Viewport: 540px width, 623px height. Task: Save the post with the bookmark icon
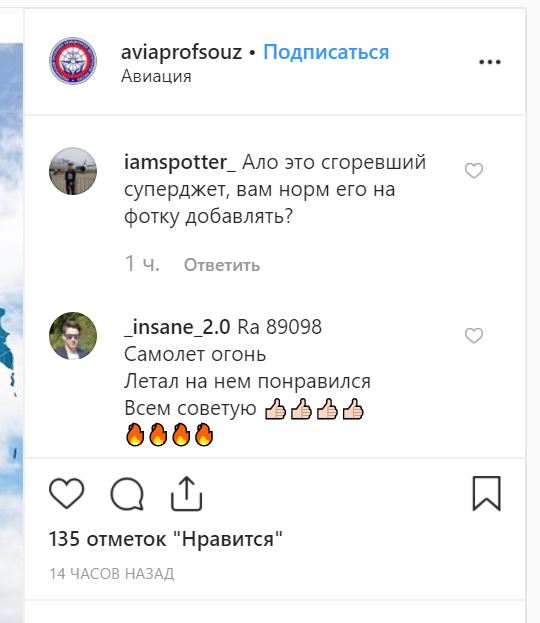pyautogui.click(x=486, y=493)
